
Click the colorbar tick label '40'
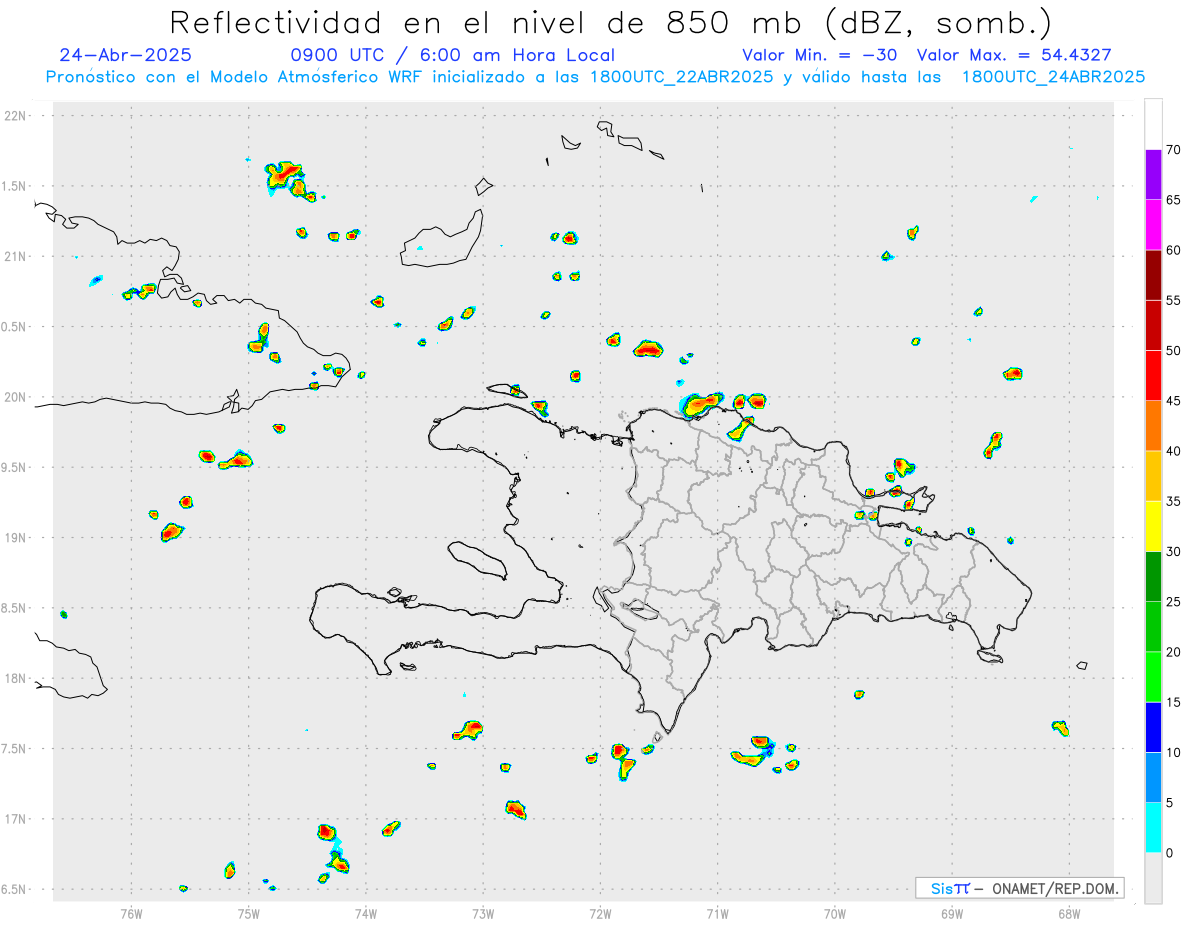coord(1173,451)
